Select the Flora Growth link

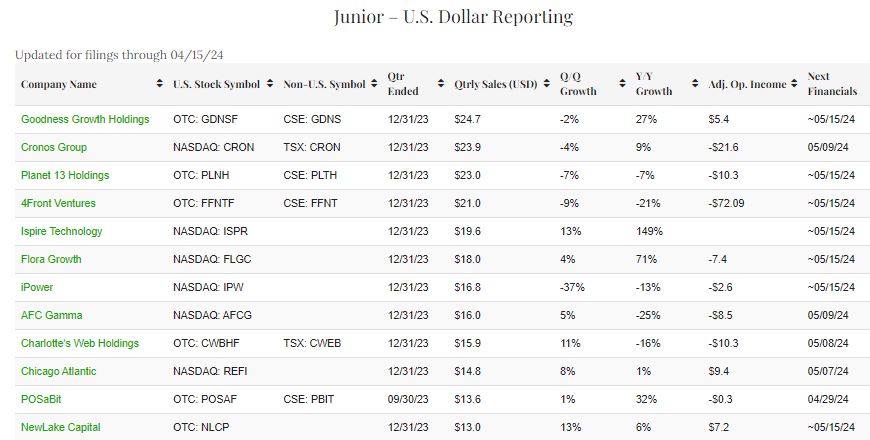point(51,259)
